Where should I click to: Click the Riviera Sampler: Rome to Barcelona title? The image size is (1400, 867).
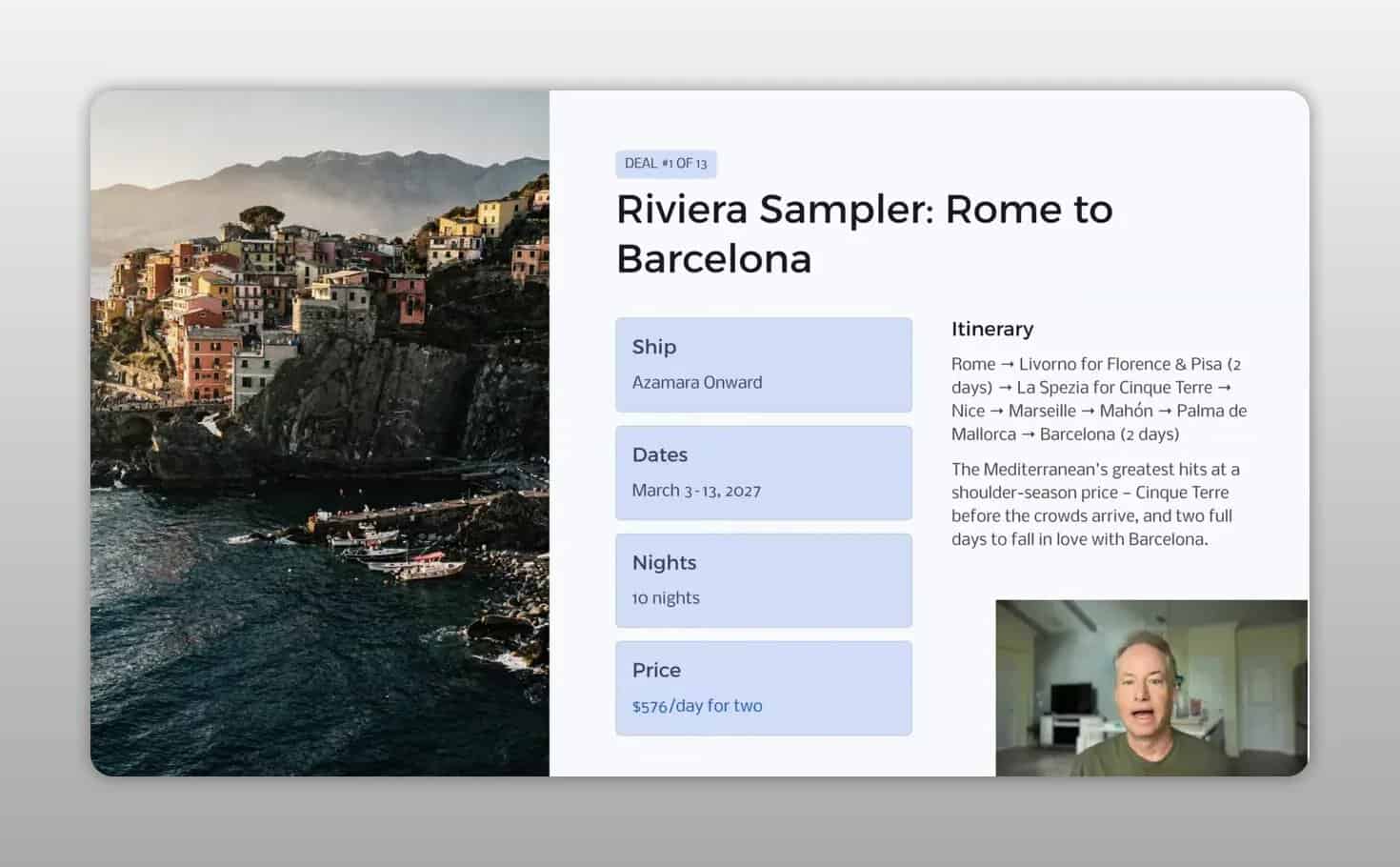pyautogui.click(x=864, y=233)
